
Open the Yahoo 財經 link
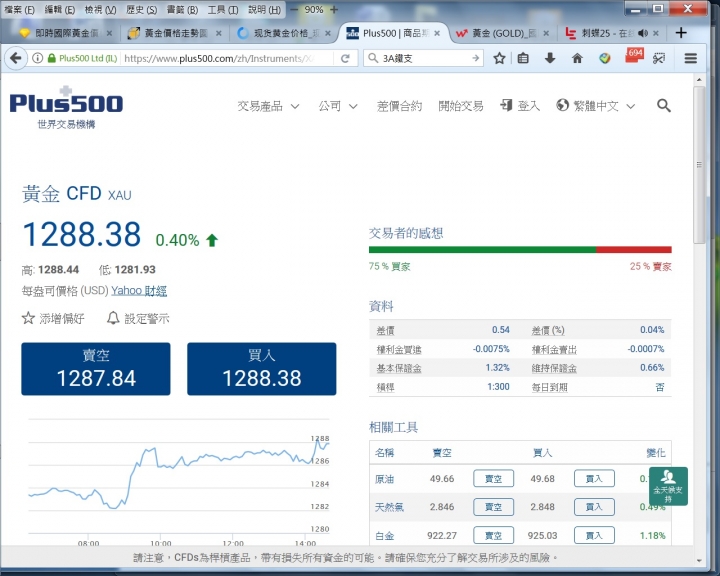point(139,290)
